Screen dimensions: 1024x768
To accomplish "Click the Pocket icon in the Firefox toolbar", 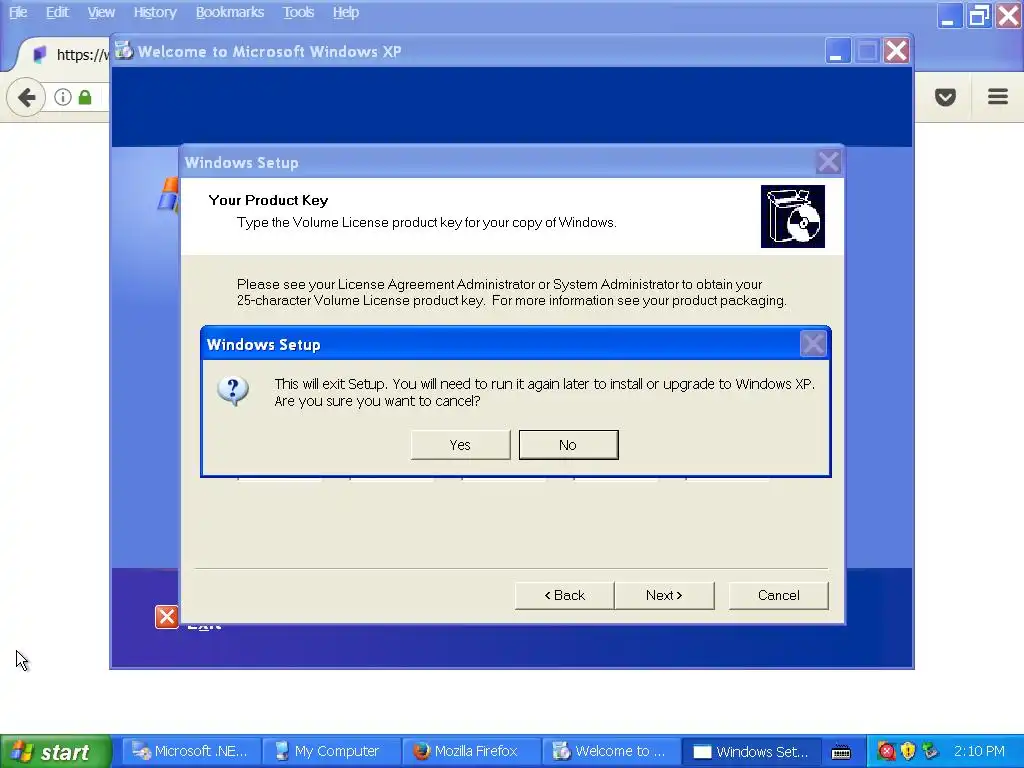I will 945,97.
